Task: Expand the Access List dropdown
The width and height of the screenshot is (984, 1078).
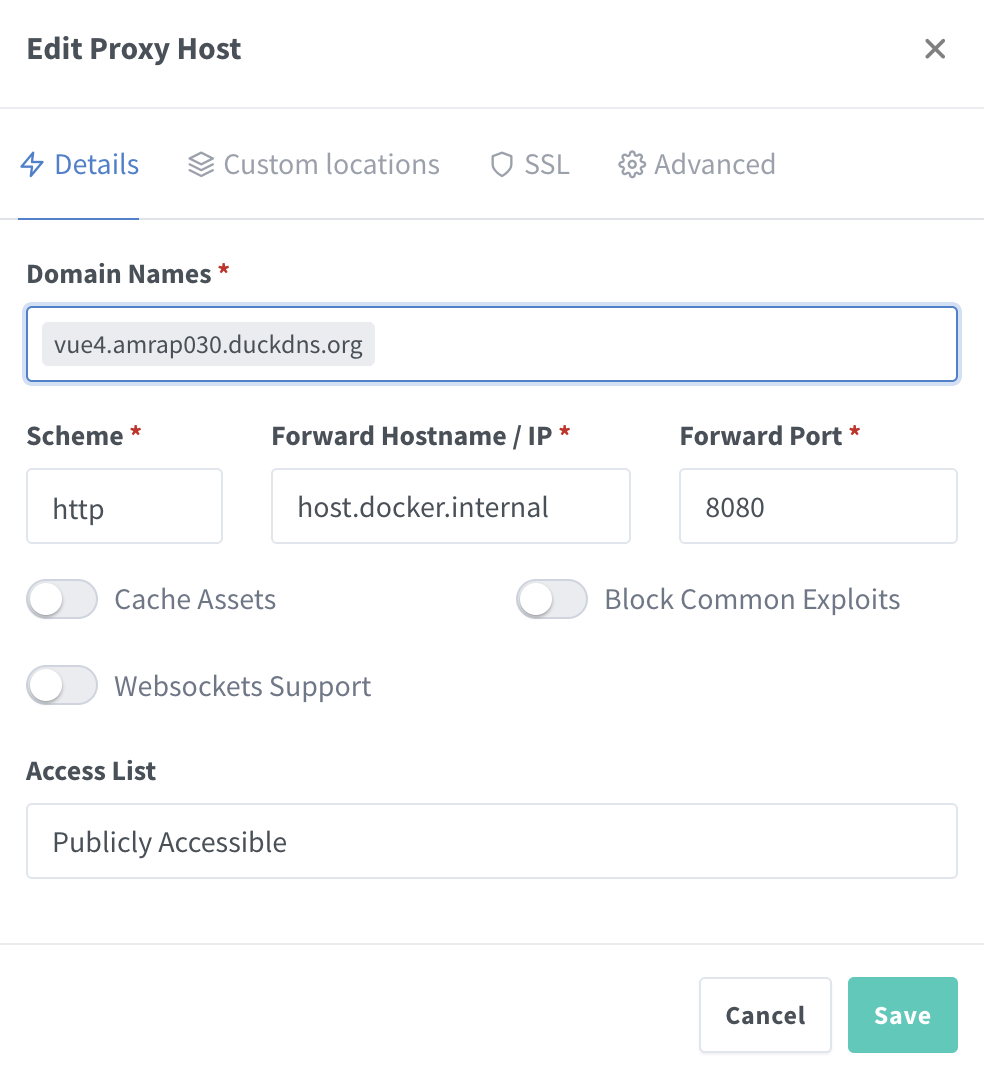Action: 491,842
